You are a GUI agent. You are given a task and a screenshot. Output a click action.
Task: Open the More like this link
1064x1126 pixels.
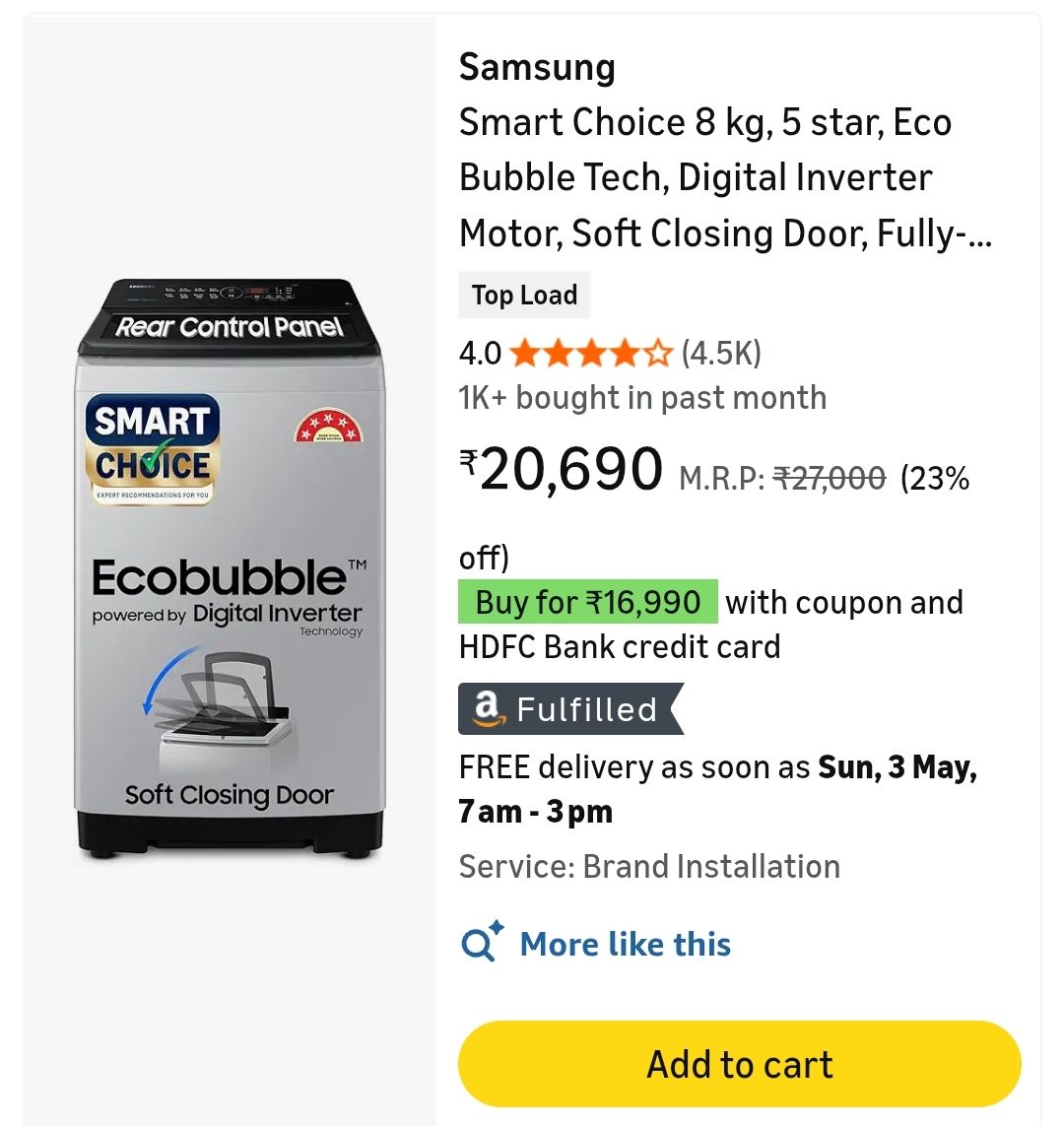(625, 944)
